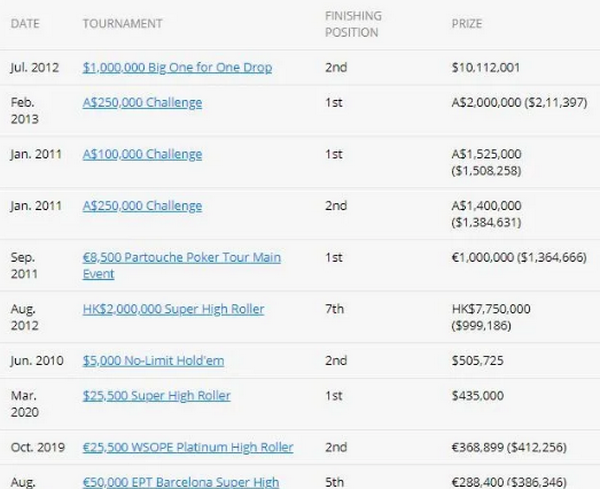Open the €8,500 Partouche Poker Tour Main Event link
This screenshot has width=600, height=489.
tap(182, 266)
